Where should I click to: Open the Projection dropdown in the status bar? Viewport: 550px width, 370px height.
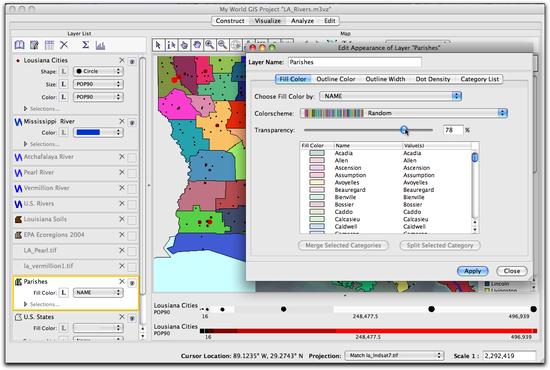click(394, 355)
